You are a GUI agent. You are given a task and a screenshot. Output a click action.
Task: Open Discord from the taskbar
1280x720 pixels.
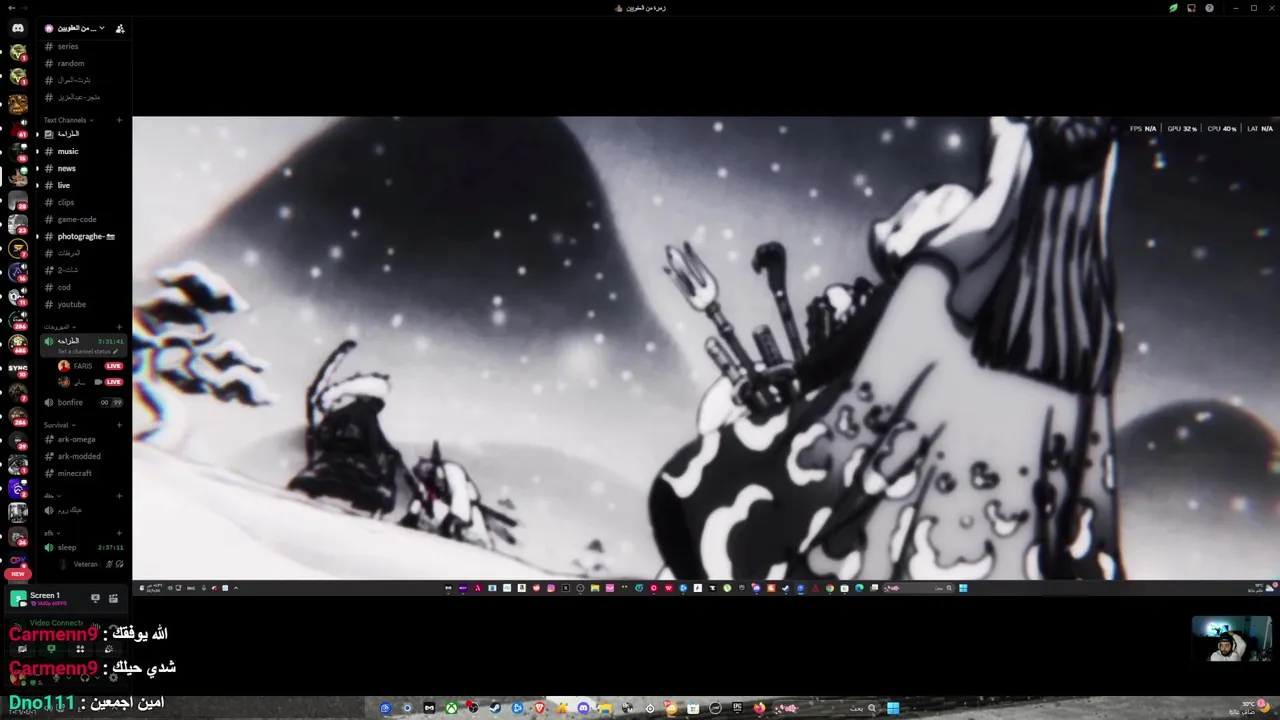click(583, 708)
